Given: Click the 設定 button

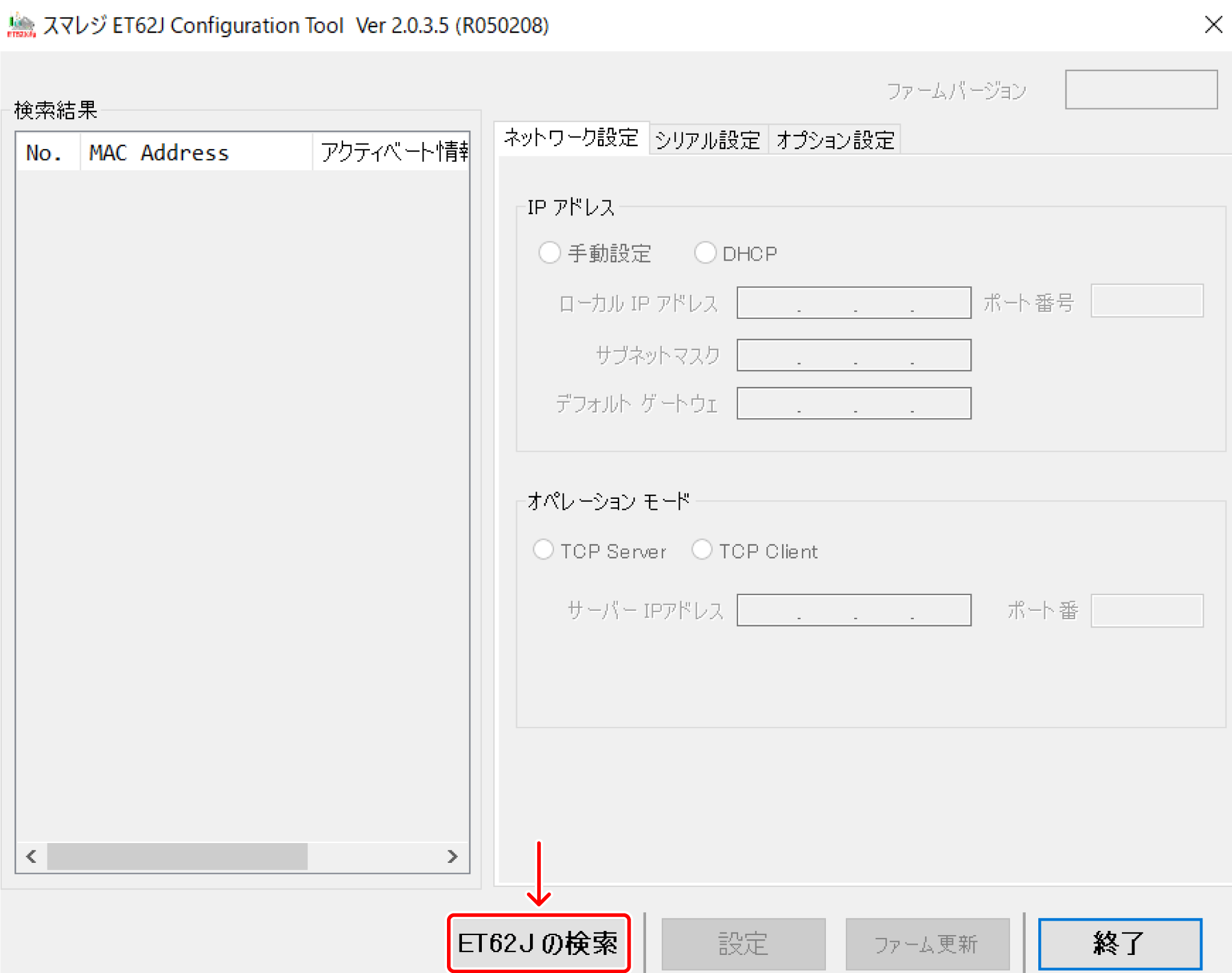Looking at the screenshot, I should point(744,944).
